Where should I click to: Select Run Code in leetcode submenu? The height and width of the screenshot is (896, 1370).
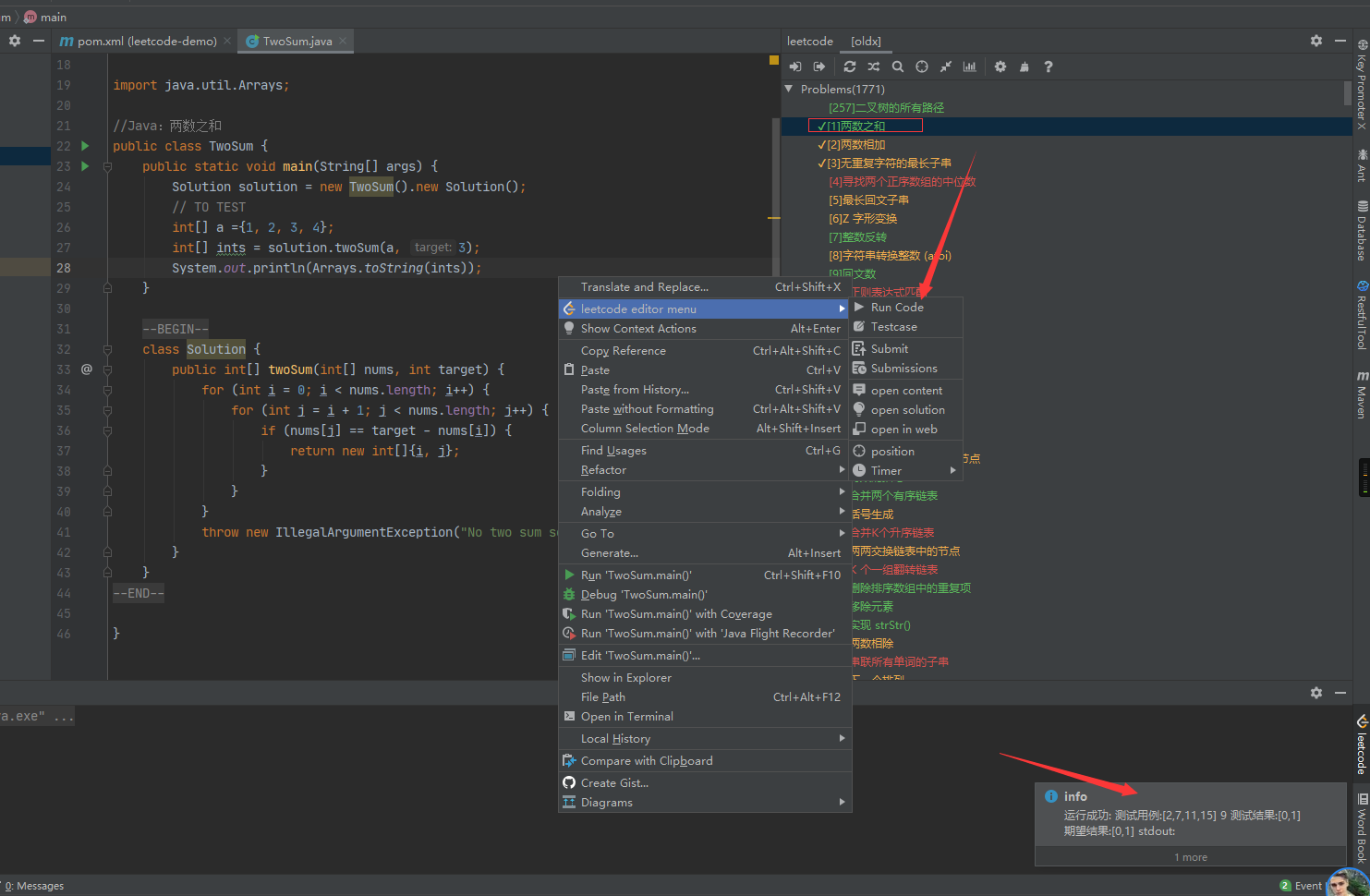[x=906, y=307]
